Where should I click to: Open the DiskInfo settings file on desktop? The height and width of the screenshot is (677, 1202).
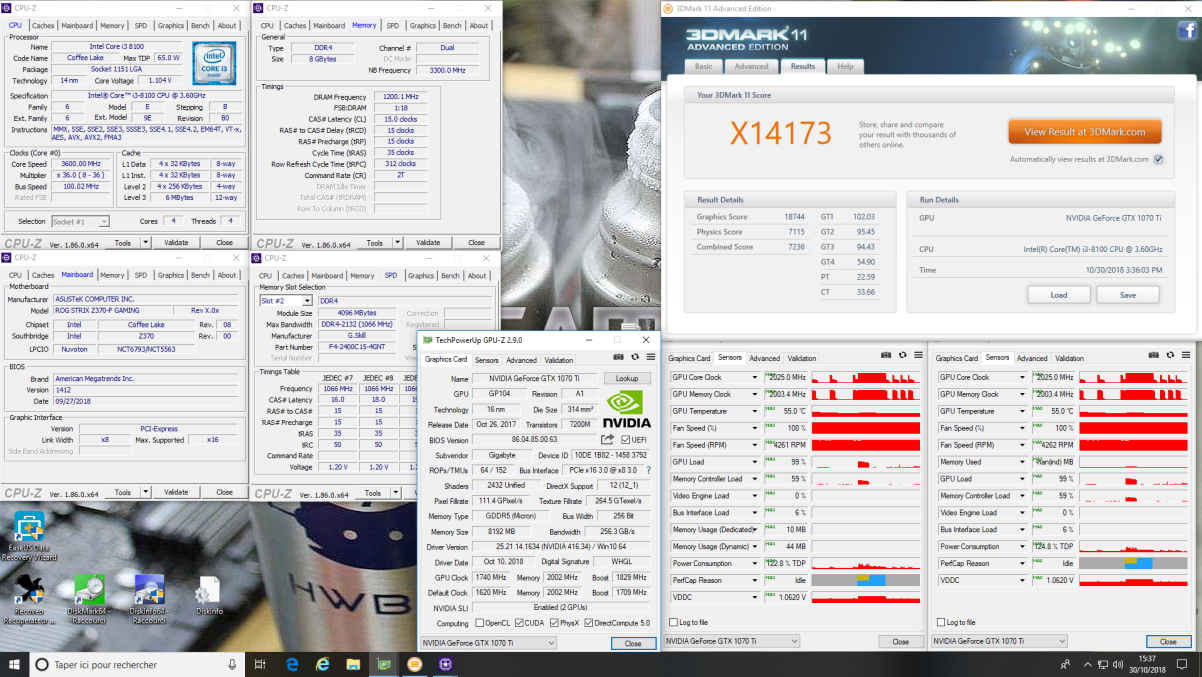tap(209, 596)
